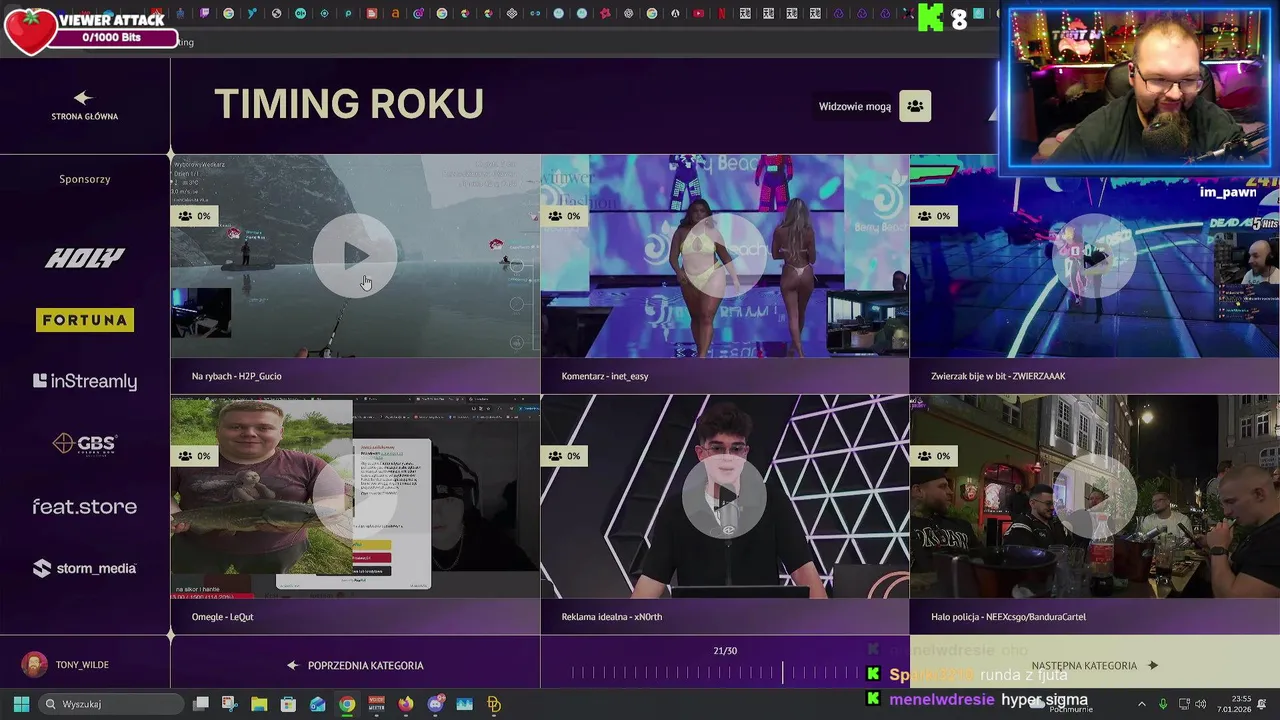Play the Reklama idealna - xN0rth clip
This screenshot has height=720, width=1280.
[725, 496]
